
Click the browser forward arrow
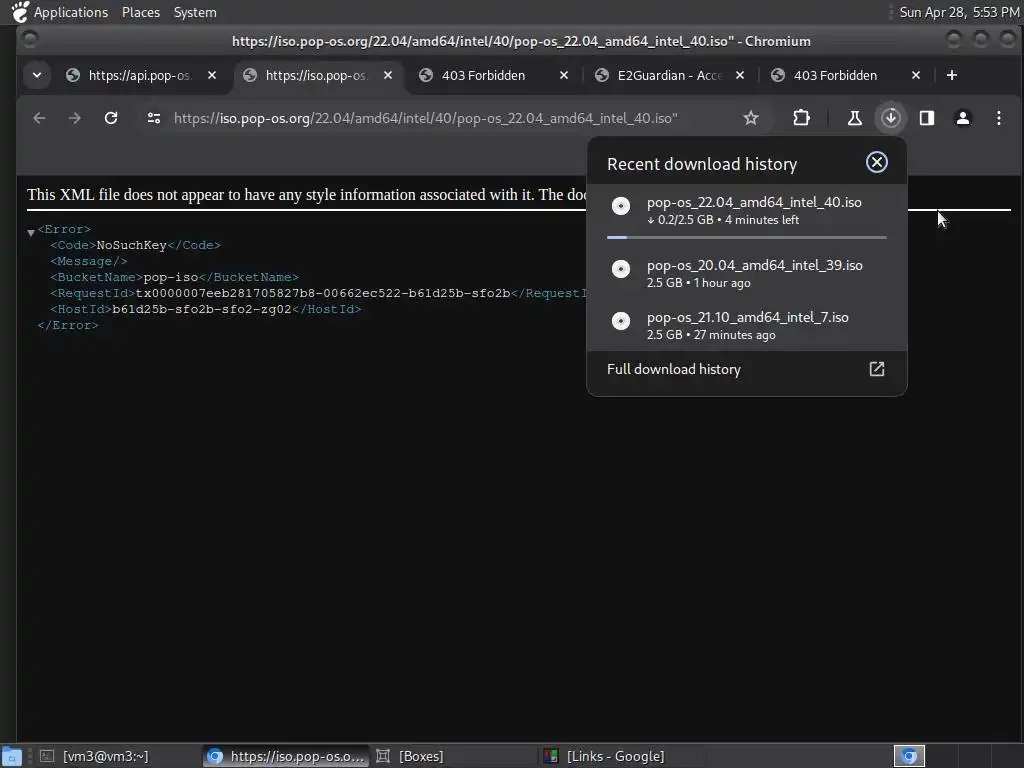pyautogui.click(x=75, y=118)
